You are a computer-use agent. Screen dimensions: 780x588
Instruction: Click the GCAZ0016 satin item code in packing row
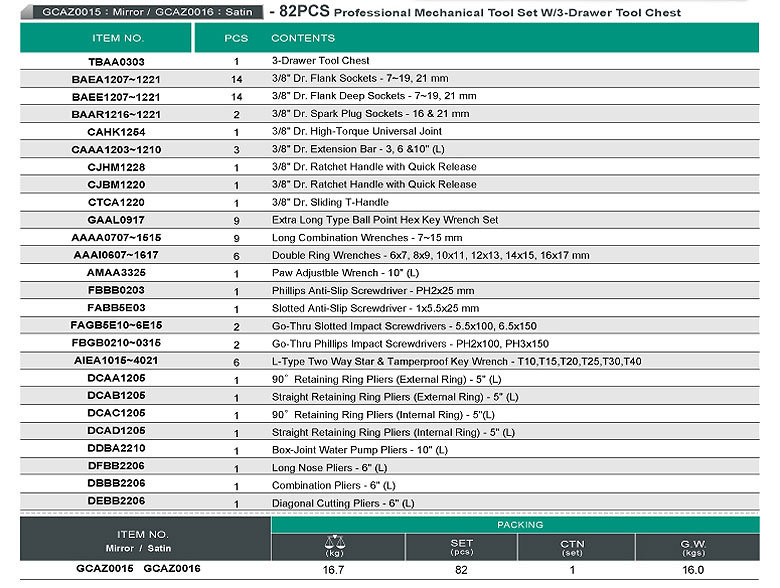pyautogui.click(x=172, y=569)
